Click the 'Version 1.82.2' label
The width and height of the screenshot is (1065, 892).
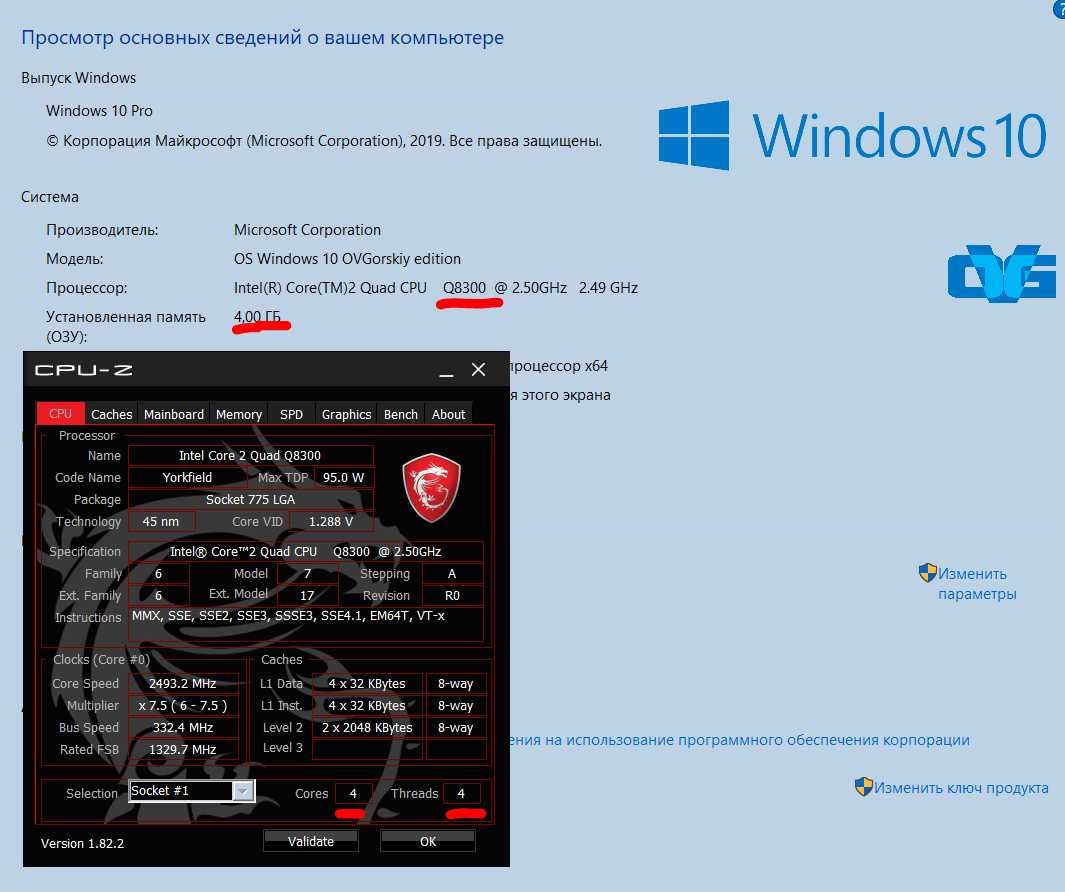82,844
